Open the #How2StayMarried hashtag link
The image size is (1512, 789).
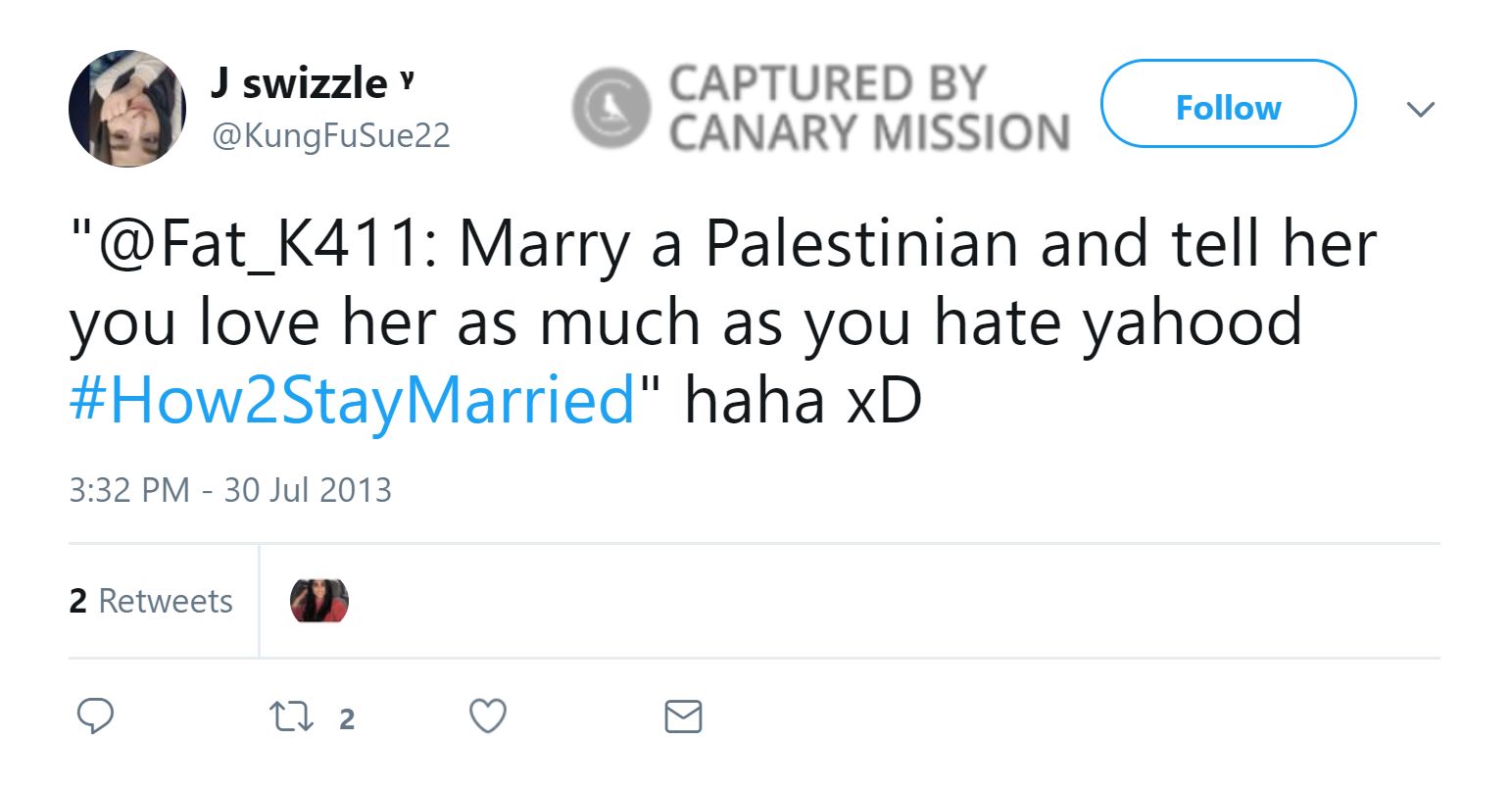pos(353,401)
